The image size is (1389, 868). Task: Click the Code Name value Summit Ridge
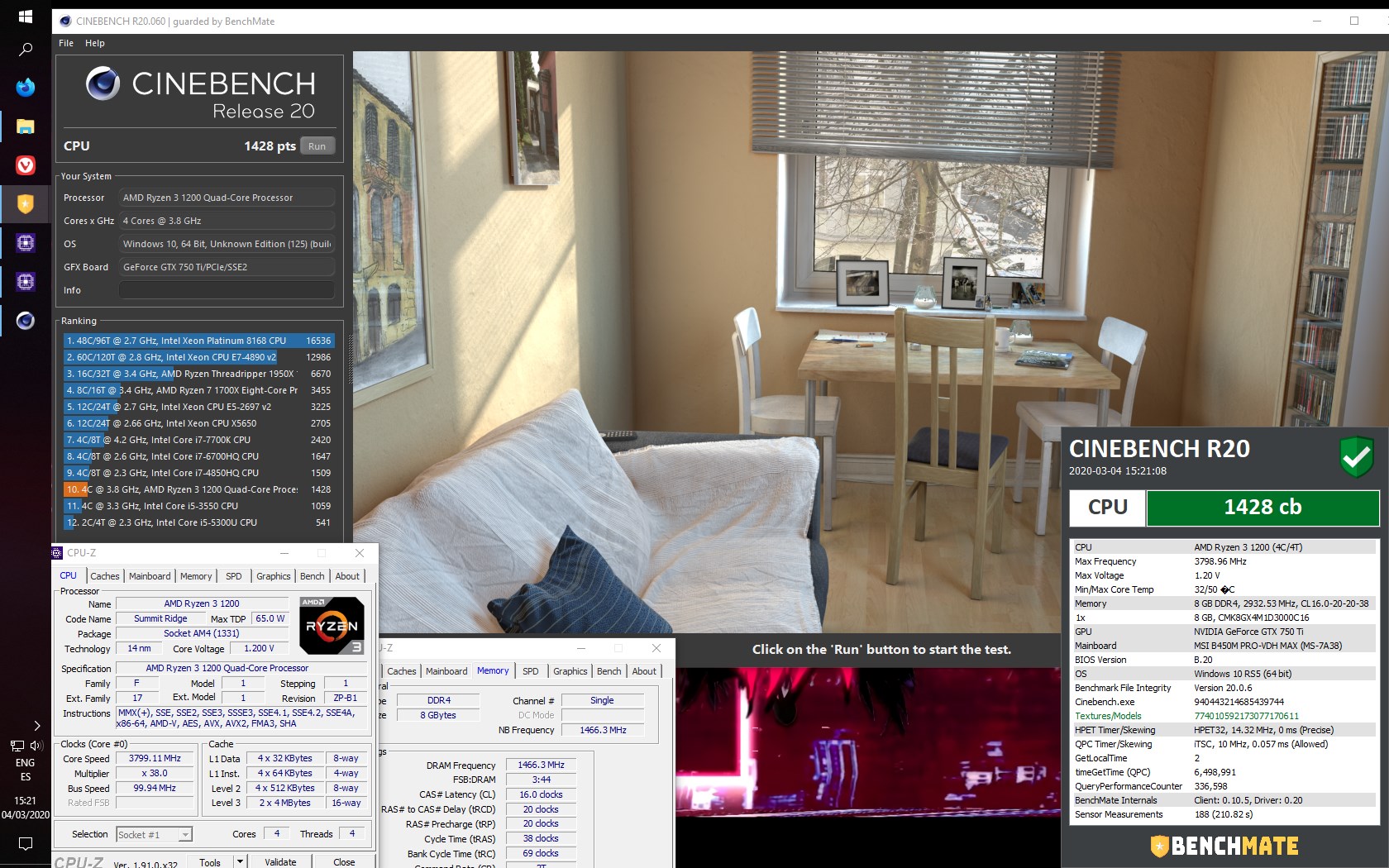(x=160, y=618)
